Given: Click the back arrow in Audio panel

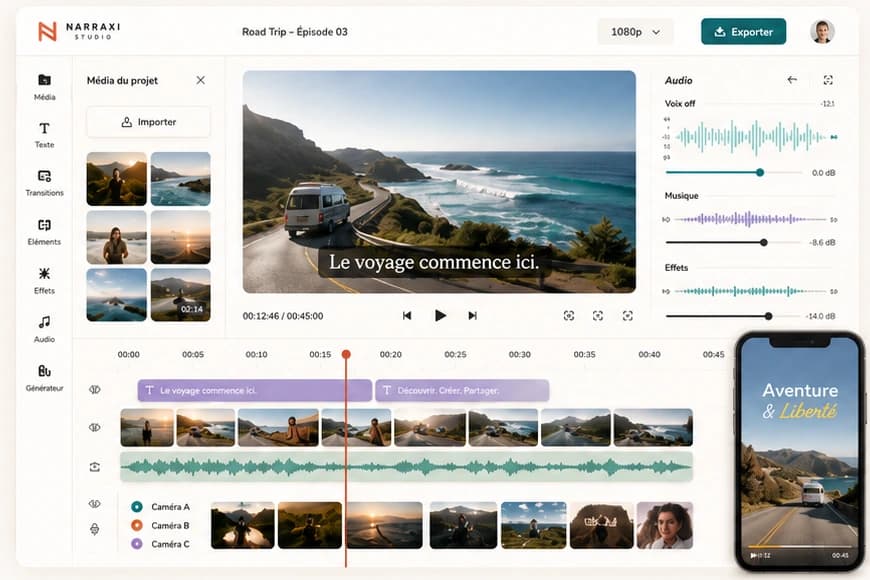Looking at the screenshot, I should [x=792, y=80].
